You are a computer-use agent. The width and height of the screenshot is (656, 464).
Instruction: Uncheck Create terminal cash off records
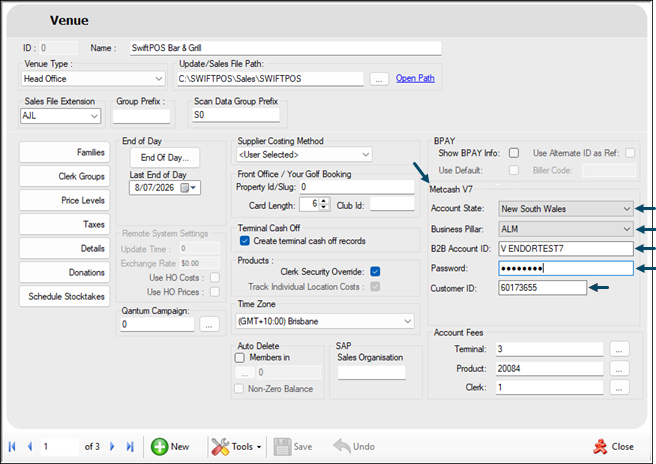(245, 241)
